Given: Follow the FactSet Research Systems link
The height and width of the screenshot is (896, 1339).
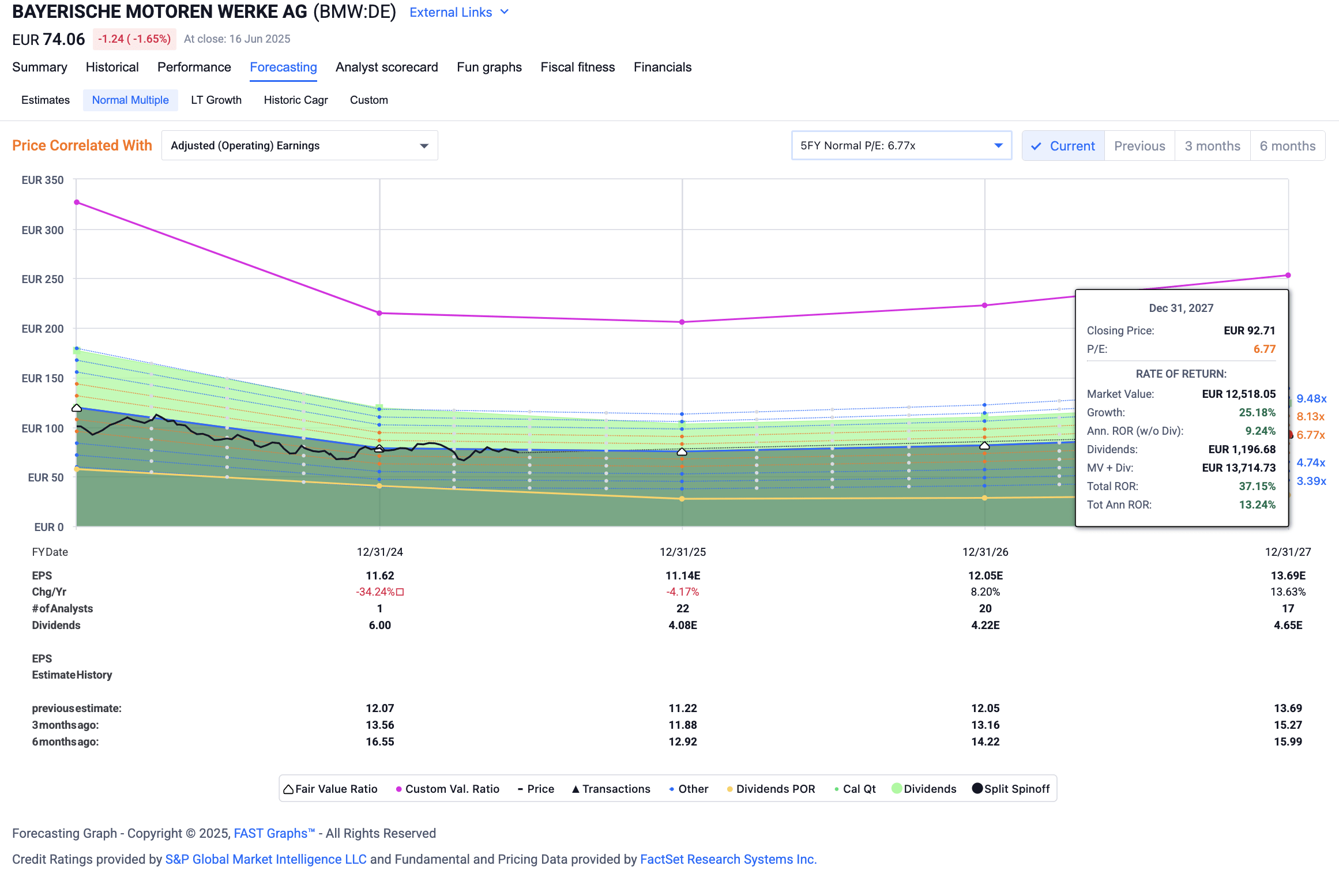Looking at the screenshot, I should click(728, 859).
